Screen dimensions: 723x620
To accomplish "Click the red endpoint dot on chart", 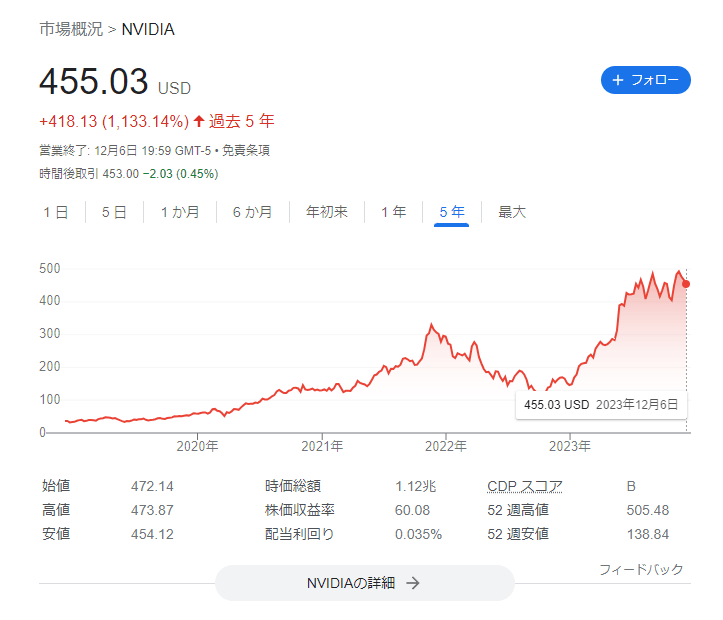I will 686,284.
